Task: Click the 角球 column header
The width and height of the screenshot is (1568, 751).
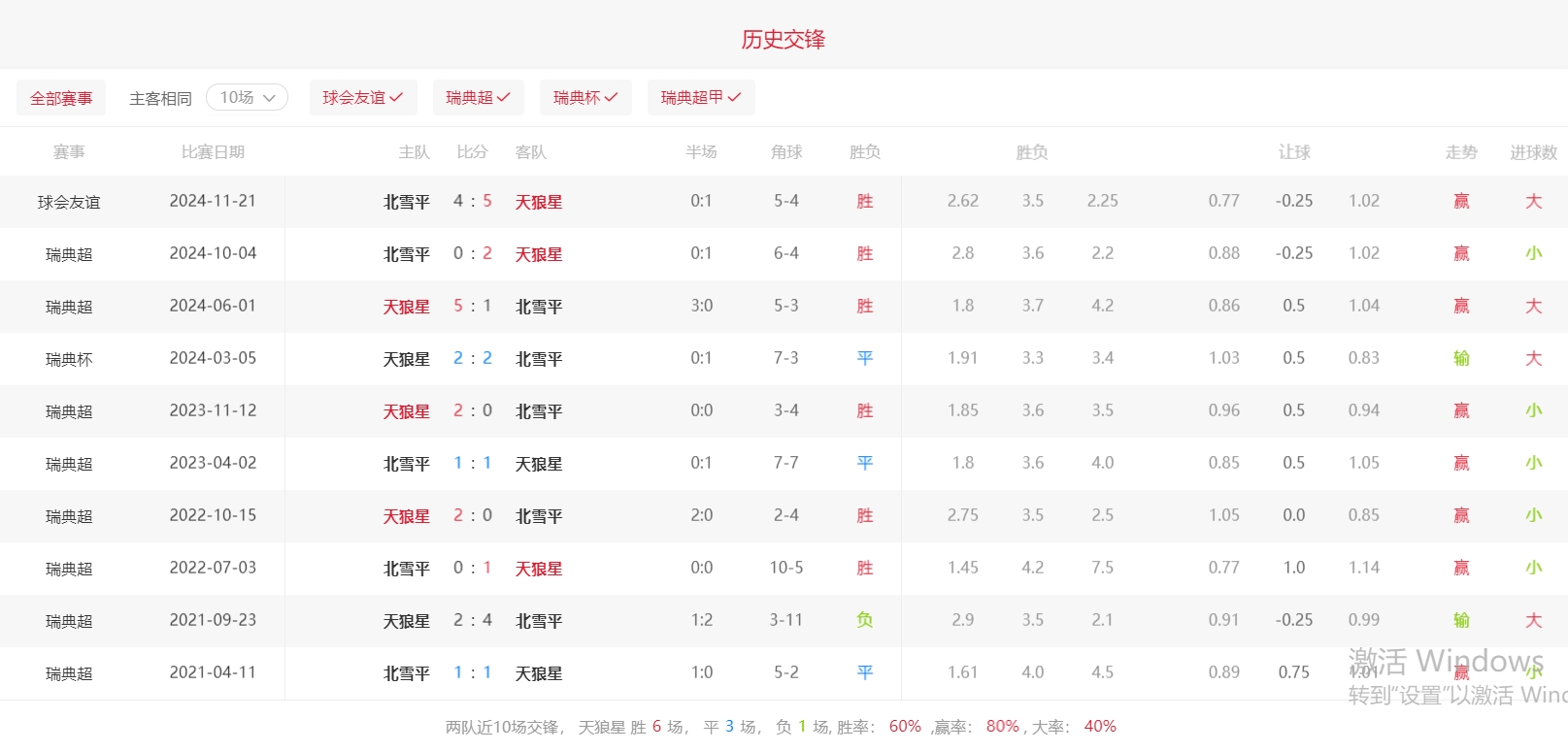Action: coord(785,152)
